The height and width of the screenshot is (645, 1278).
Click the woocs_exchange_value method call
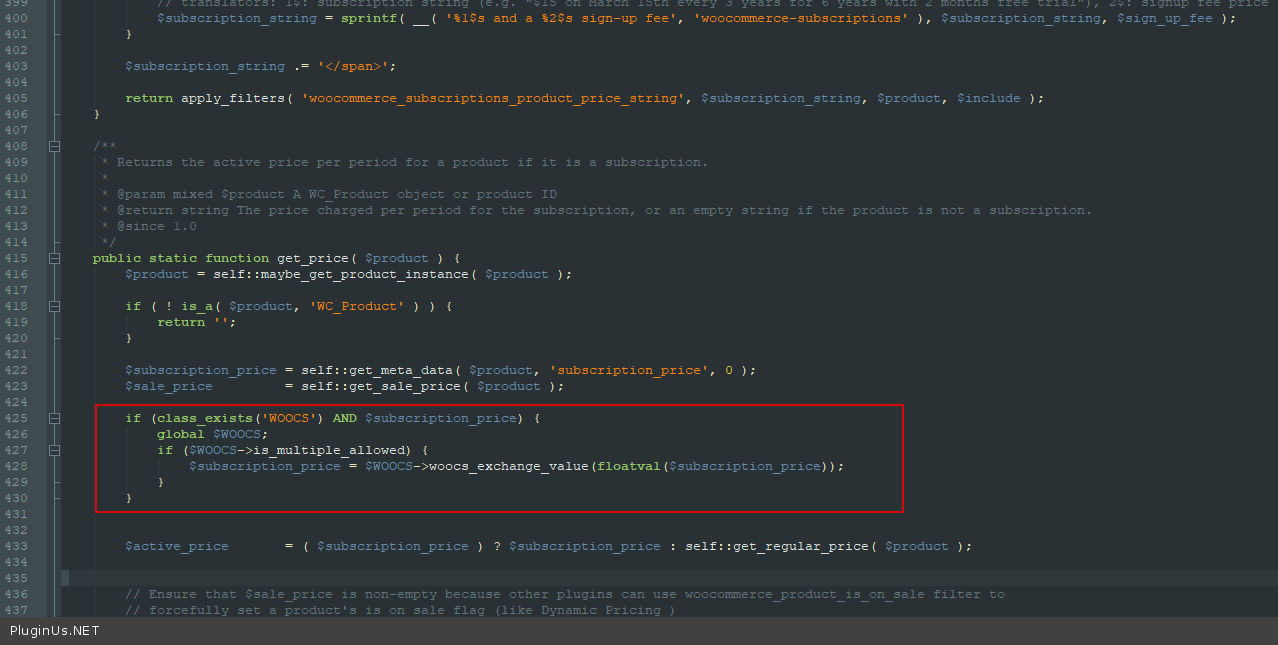(x=509, y=466)
